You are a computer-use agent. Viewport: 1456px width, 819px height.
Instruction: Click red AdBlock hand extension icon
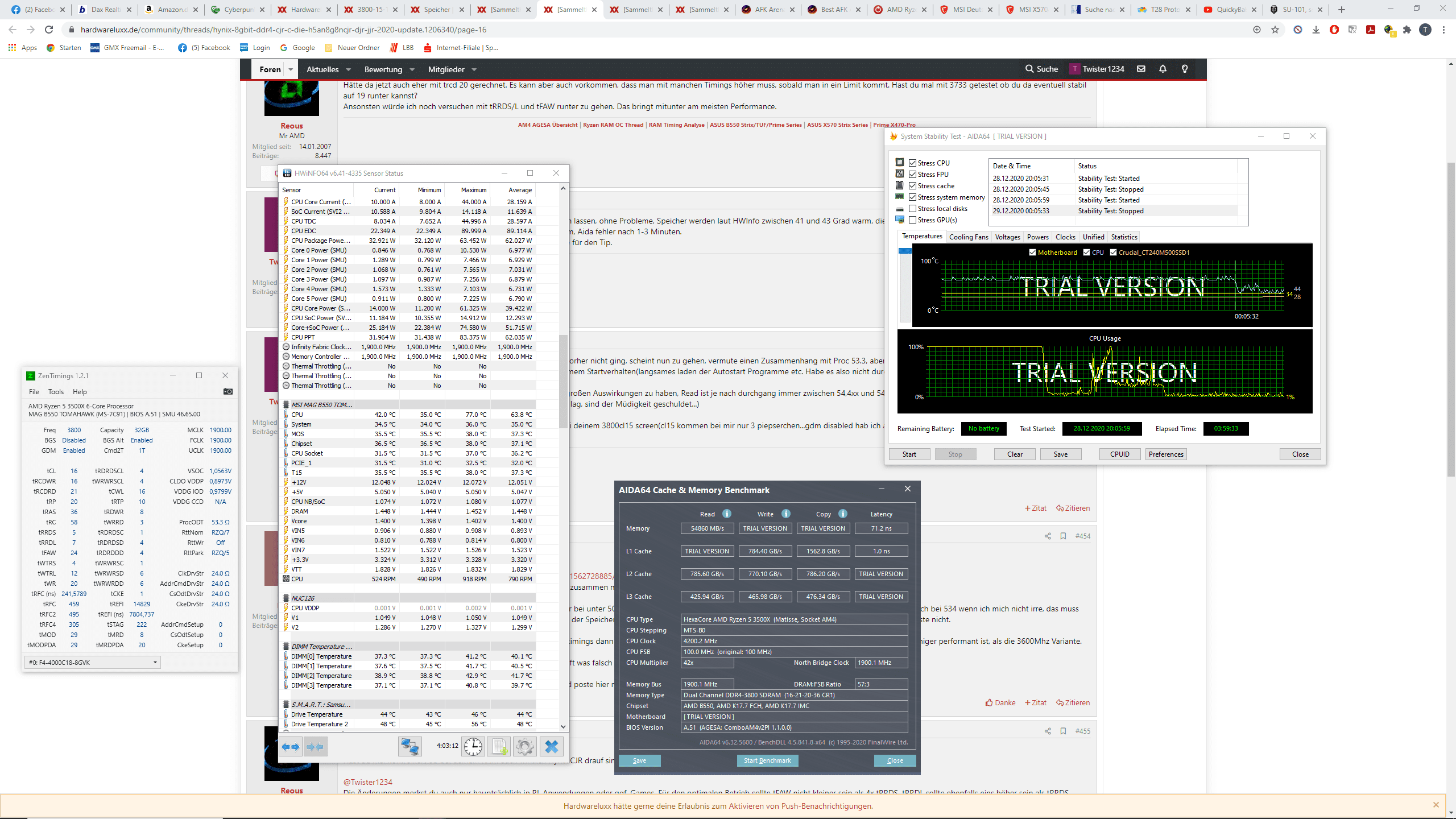(x=1334, y=30)
